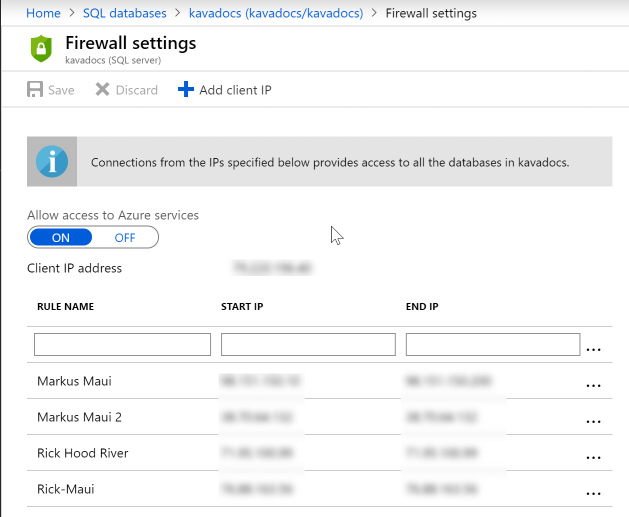Click end IP cell of Markus Maui 2
The image size is (629, 517).
(442, 417)
